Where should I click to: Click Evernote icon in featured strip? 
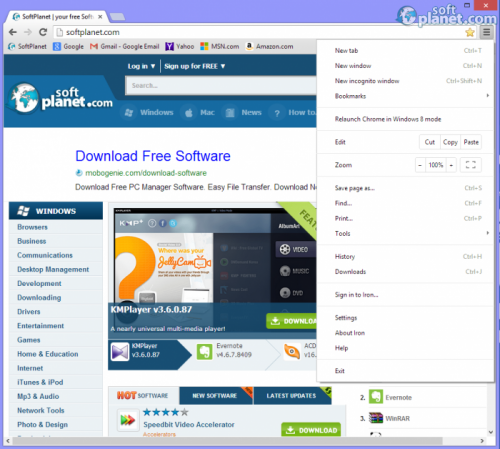click(x=204, y=352)
